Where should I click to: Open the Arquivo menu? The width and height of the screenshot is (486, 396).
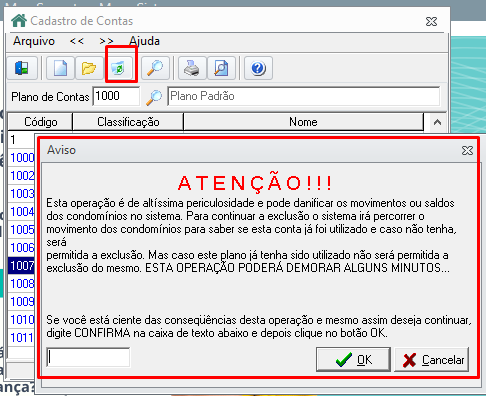34,41
